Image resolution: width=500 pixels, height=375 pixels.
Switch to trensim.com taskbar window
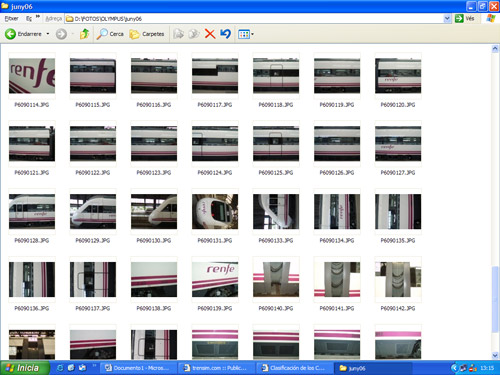click(215, 368)
